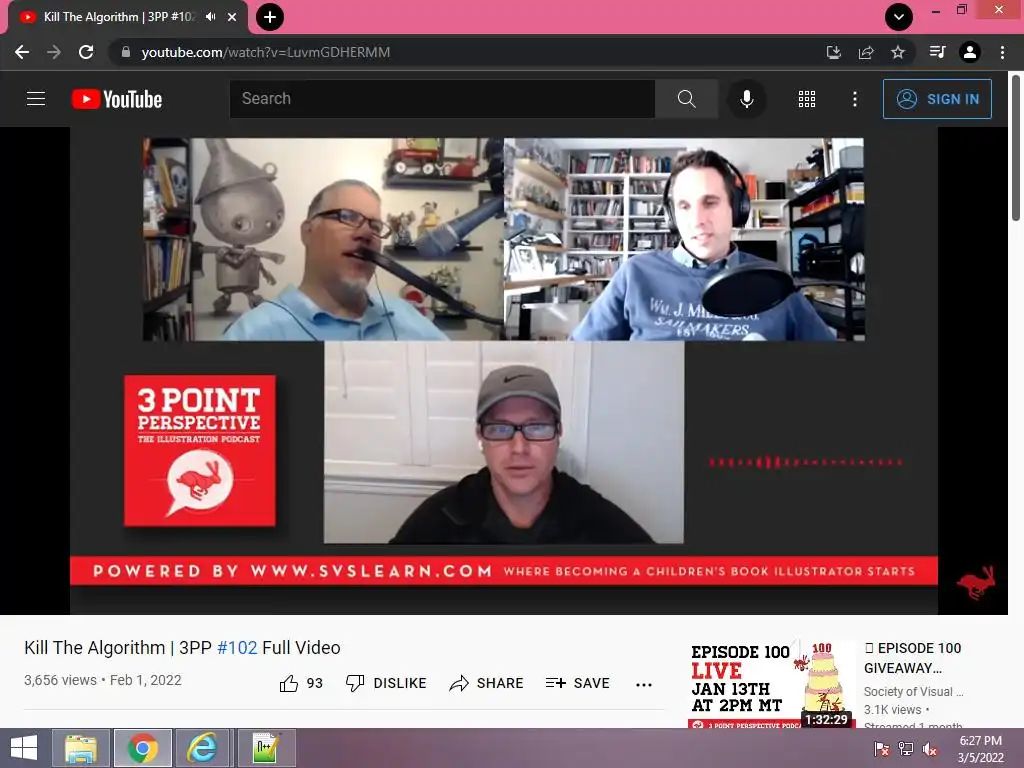This screenshot has width=1024, height=768.
Task: Open the Windows Start menu
Action: [x=24, y=748]
